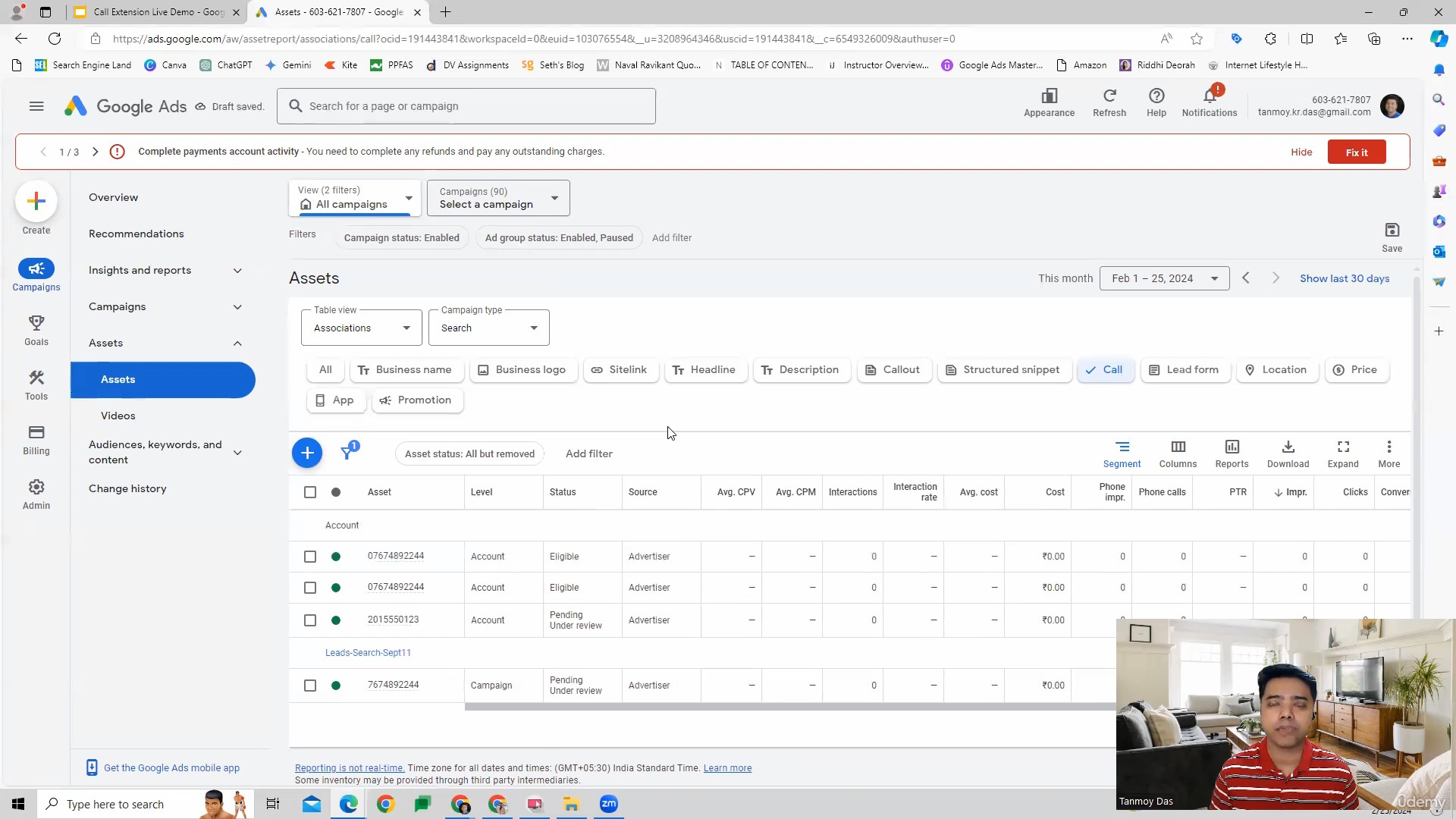Click the status dot of 2015550123

click(x=336, y=620)
